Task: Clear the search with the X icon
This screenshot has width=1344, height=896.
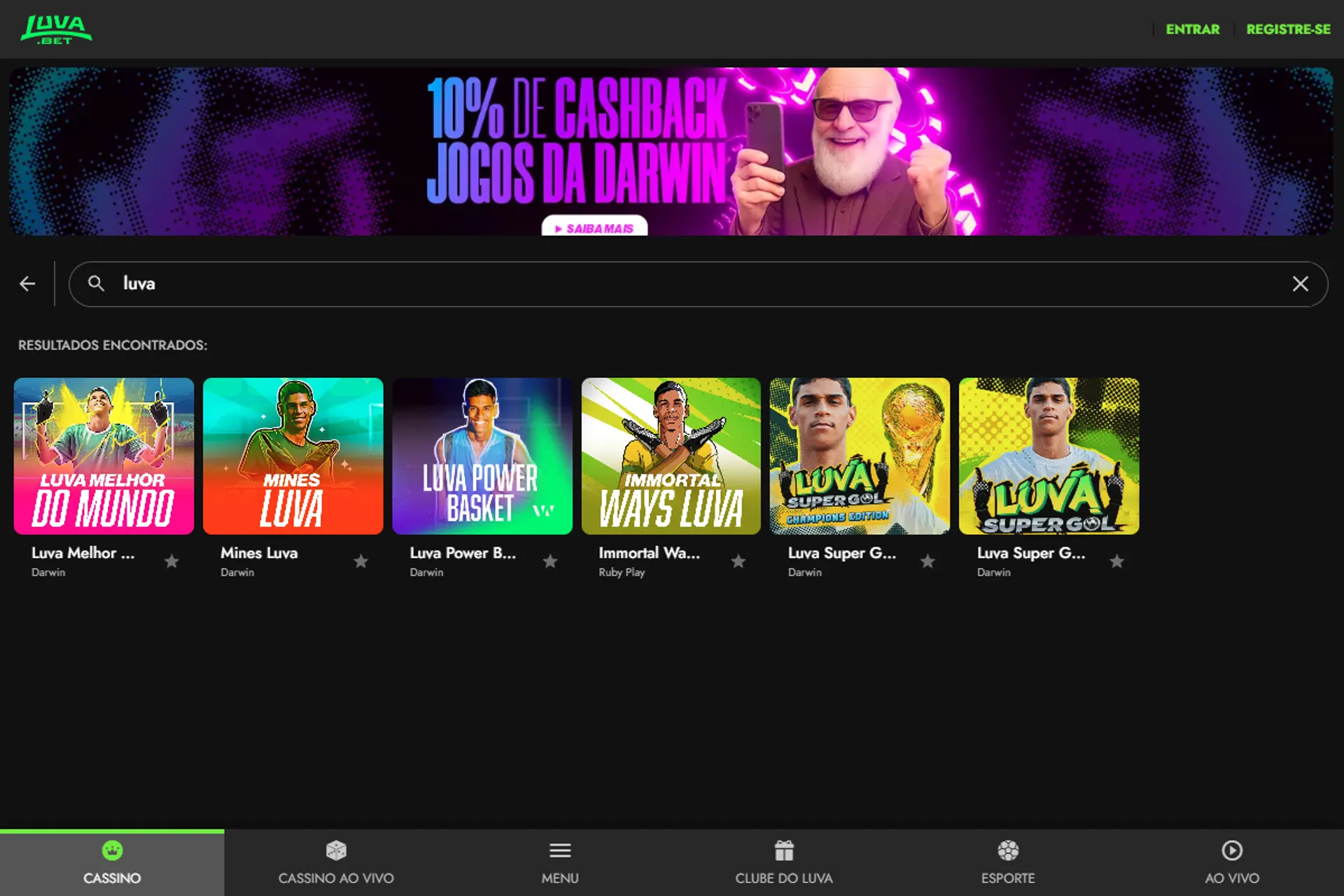Action: [x=1300, y=283]
